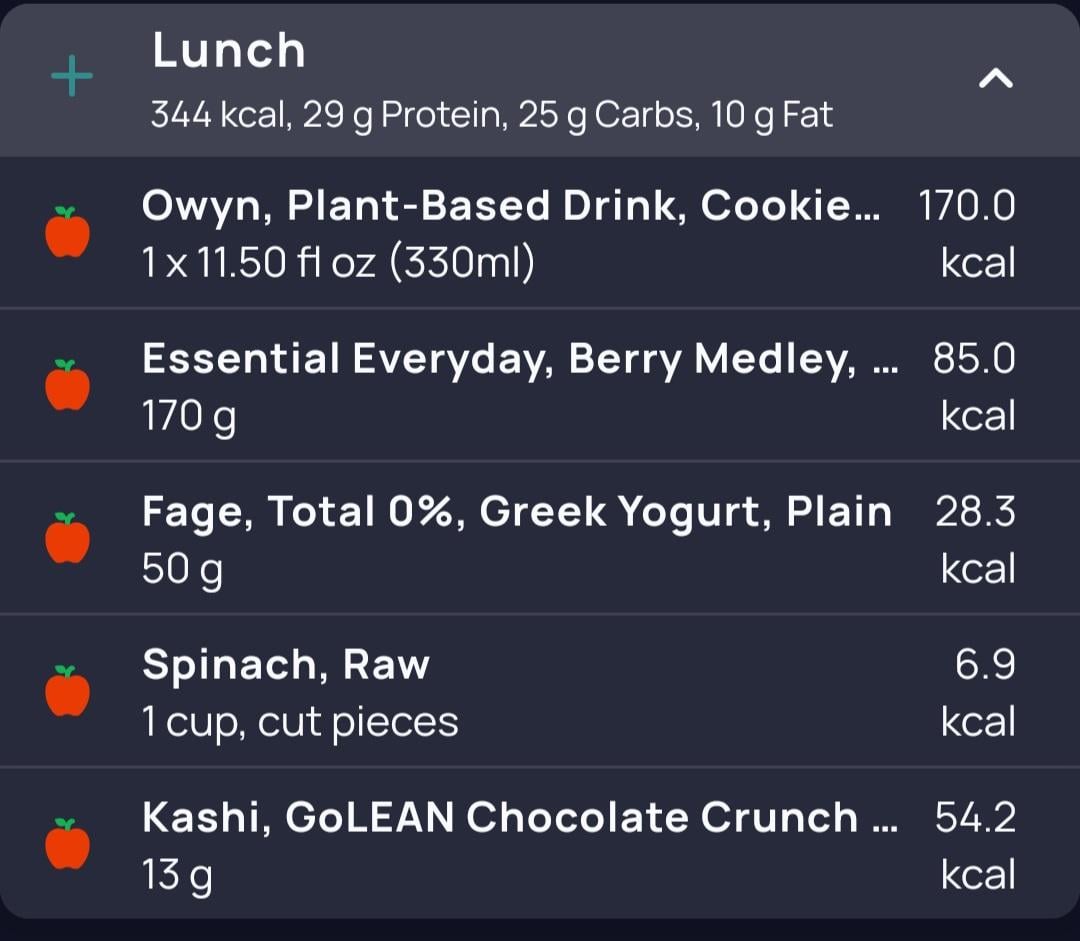Click the apple icon beside Essential Everyday Berry Medley
1080x941 pixels.
click(68, 385)
